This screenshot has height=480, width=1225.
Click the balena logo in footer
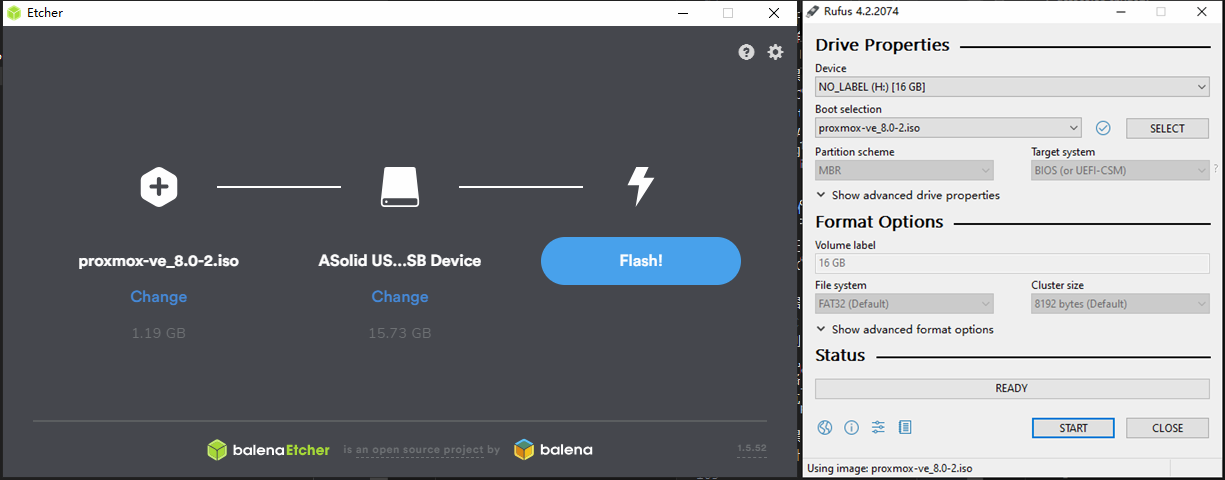[553, 450]
